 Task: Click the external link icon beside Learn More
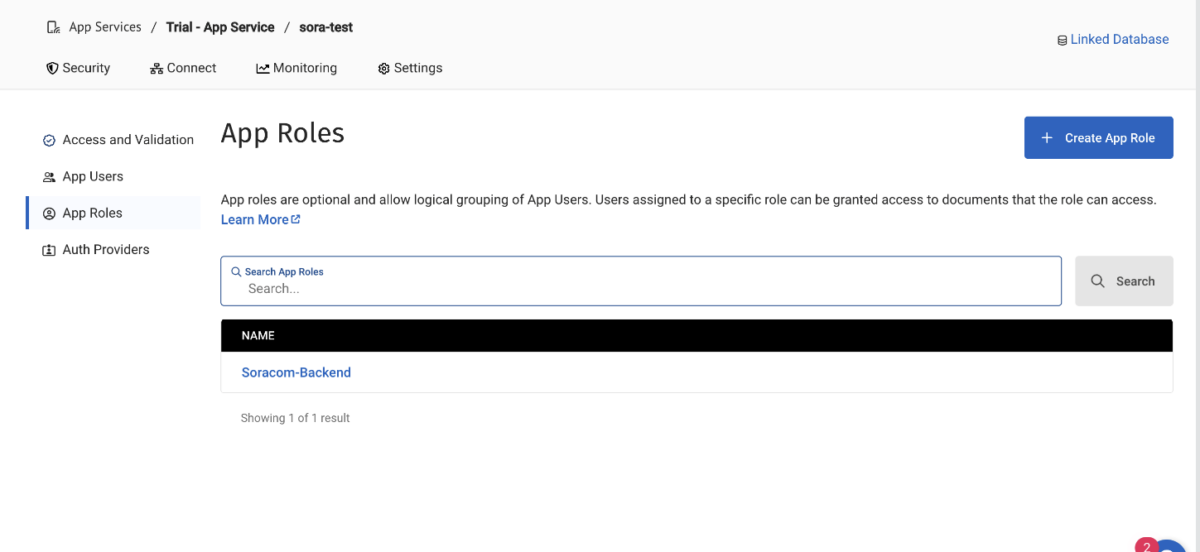click(295, 219)
